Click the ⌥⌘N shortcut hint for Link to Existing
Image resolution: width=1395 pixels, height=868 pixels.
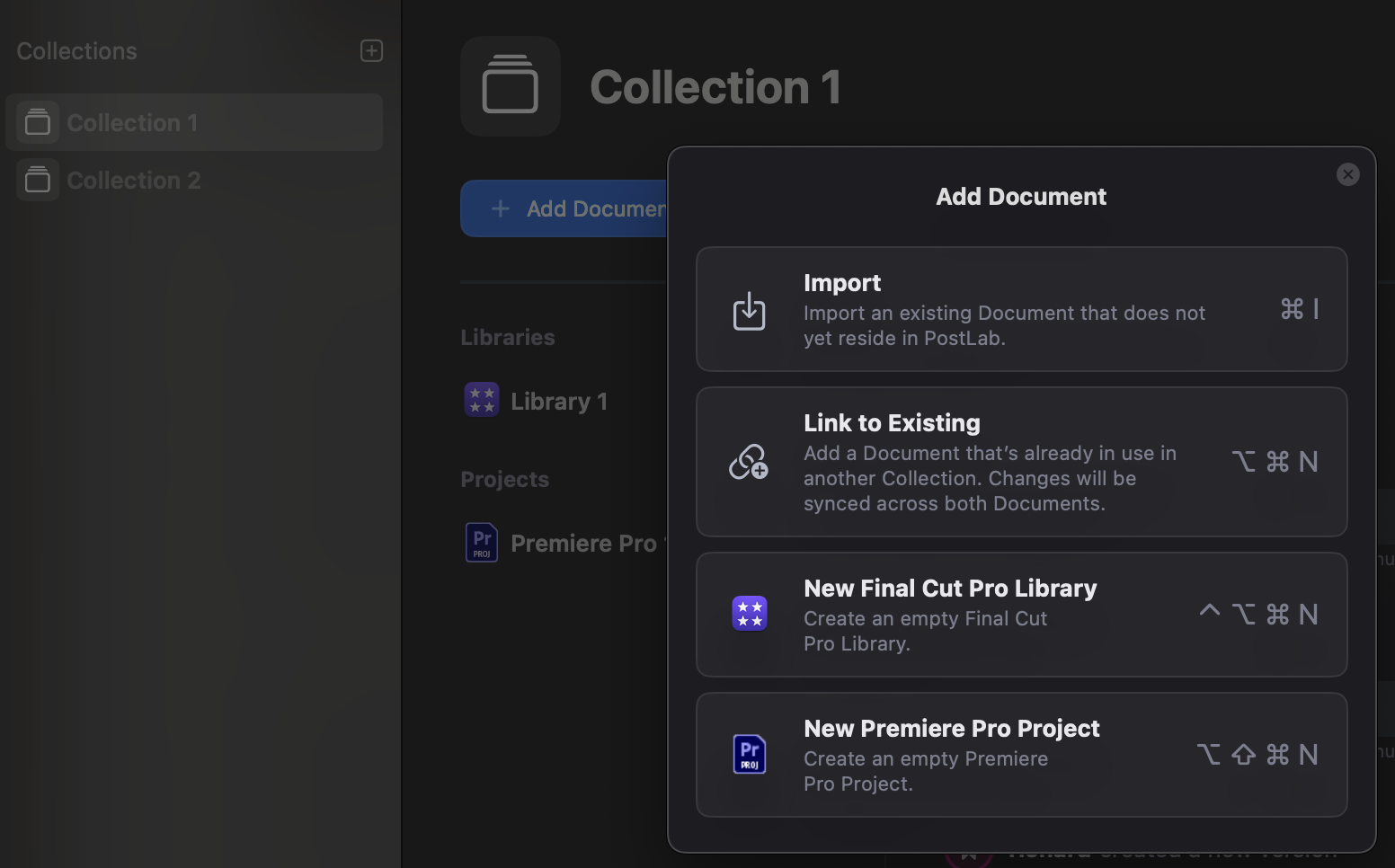1275,461
